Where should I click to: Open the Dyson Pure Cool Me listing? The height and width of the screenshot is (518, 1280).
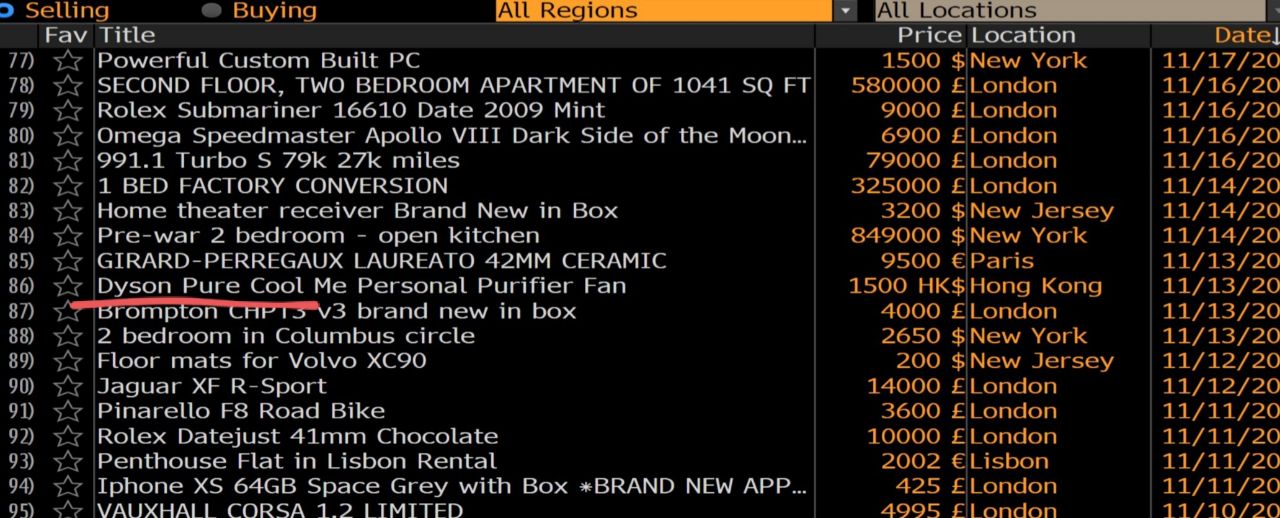coord(361,286)
